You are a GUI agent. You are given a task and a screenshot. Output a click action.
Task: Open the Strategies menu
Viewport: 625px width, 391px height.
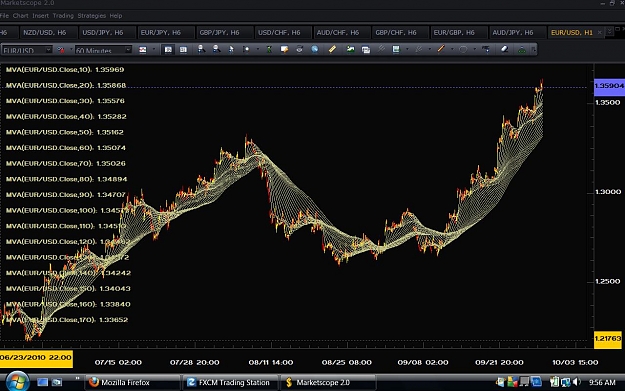[92, 16]
